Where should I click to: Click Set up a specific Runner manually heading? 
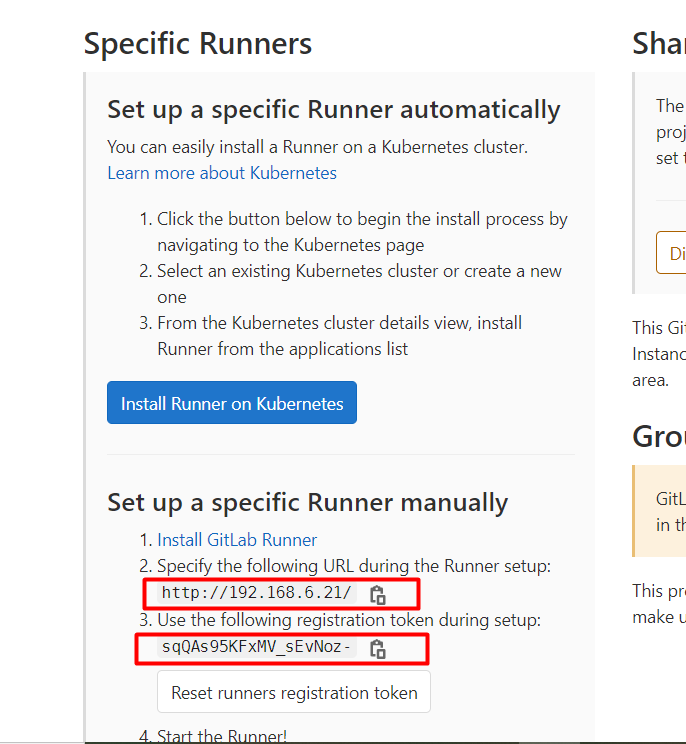(307, 503)
